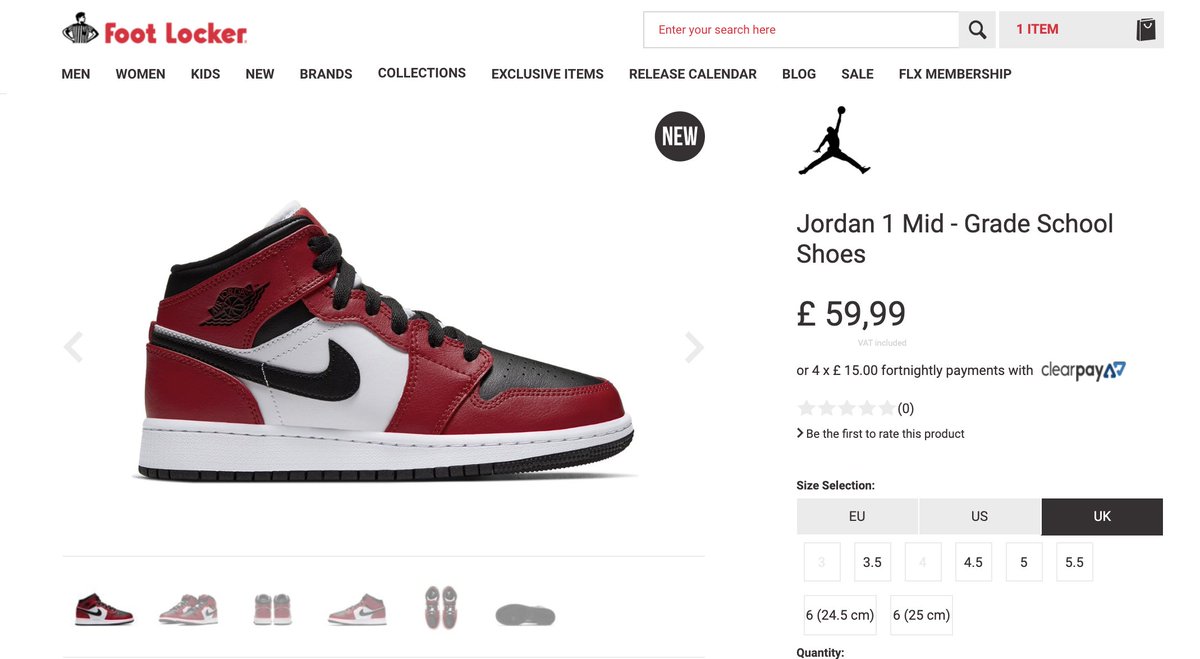Screen dimensions: 1200x659
Task: Switch size selection to EU tab
Action: click(857, 517)
